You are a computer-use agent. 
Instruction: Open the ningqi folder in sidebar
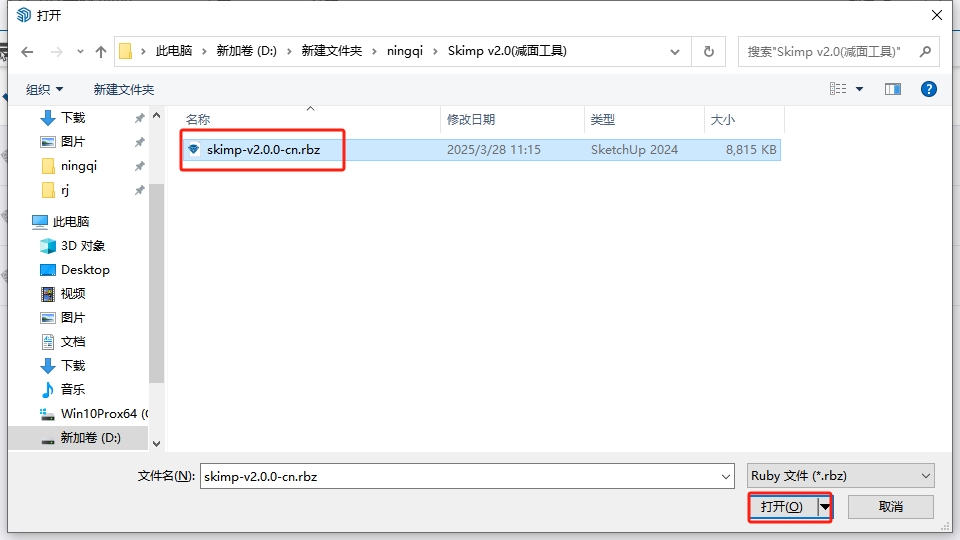[x=78, y=166]
